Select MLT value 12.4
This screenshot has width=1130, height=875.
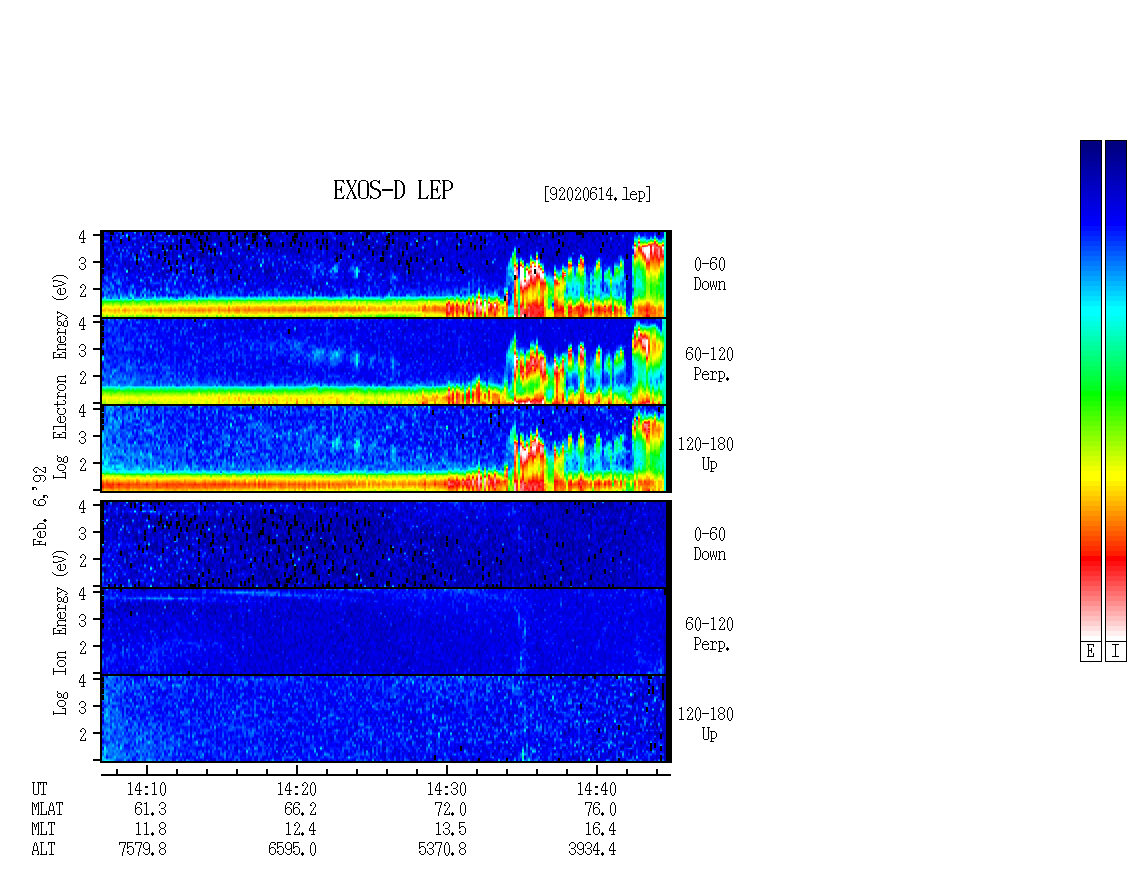coord(301,830)
